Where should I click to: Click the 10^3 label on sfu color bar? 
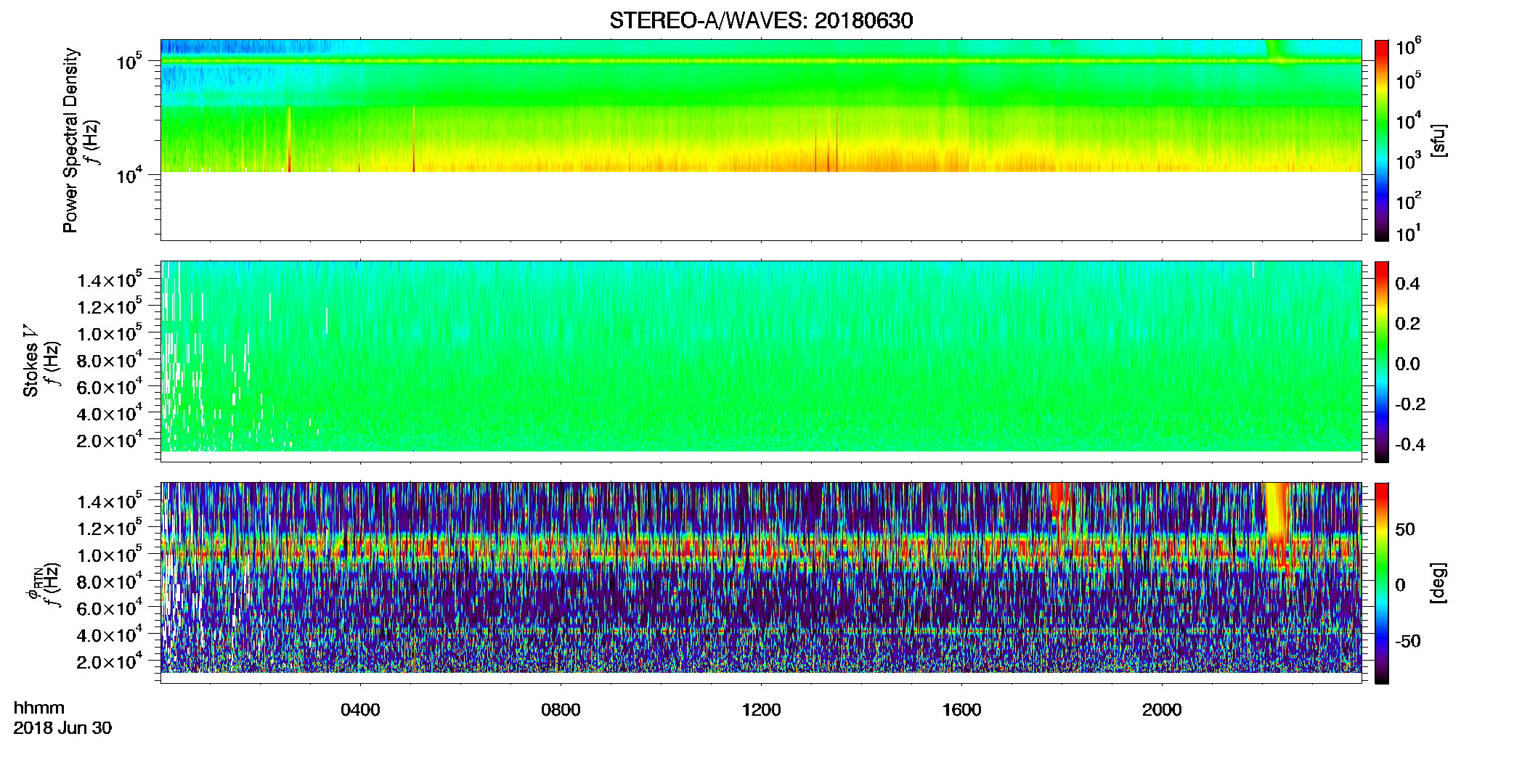pyautogui.click(x=1408, y=160)
